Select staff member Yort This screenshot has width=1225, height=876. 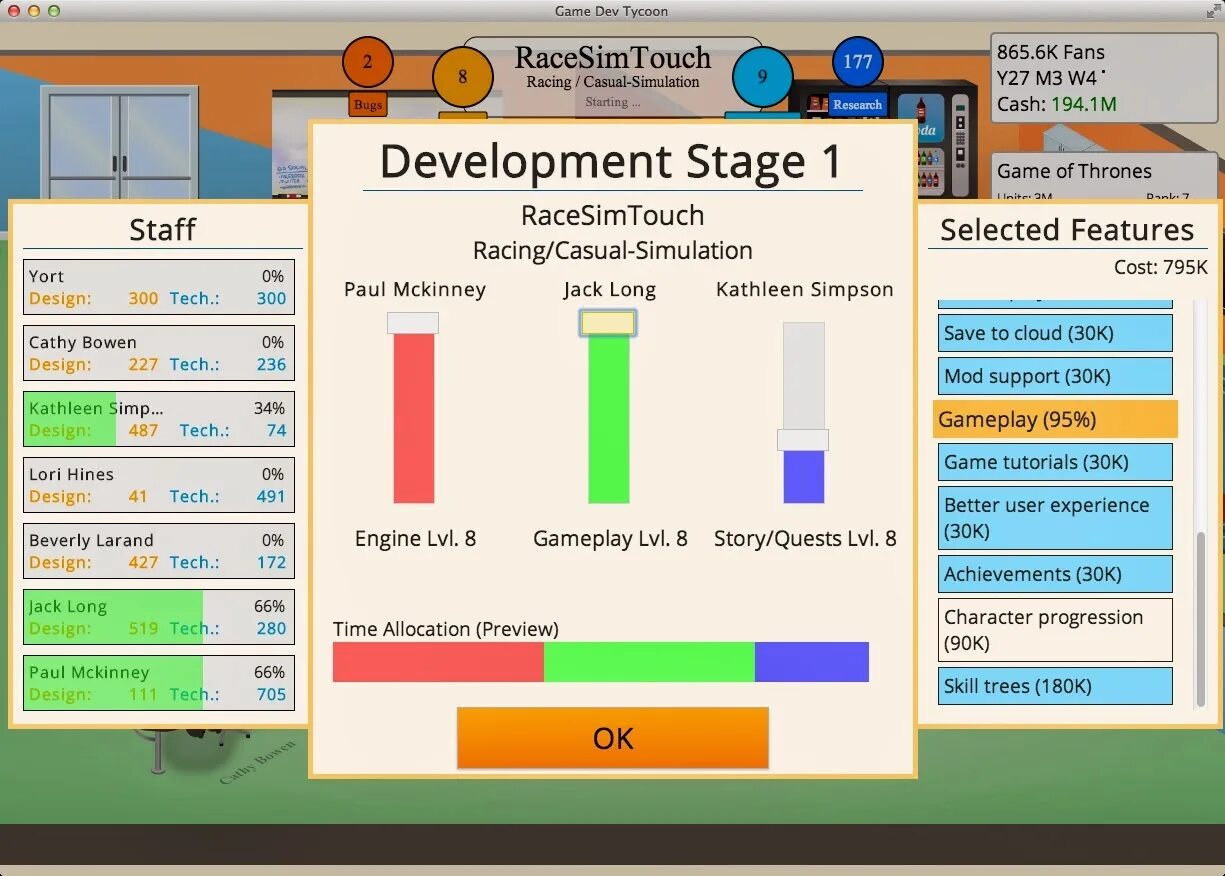click(159, 287)
